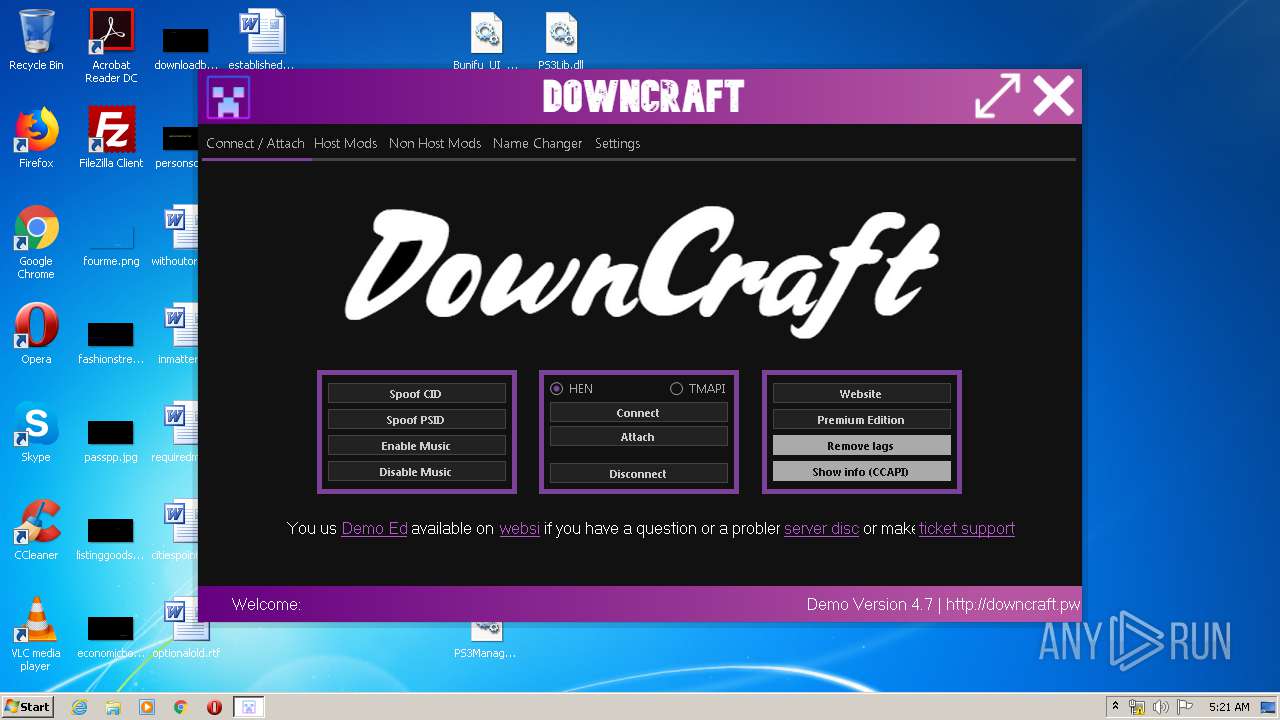Close DownCraft with the X icon

pyautogui.click(x=1053, y=97)
